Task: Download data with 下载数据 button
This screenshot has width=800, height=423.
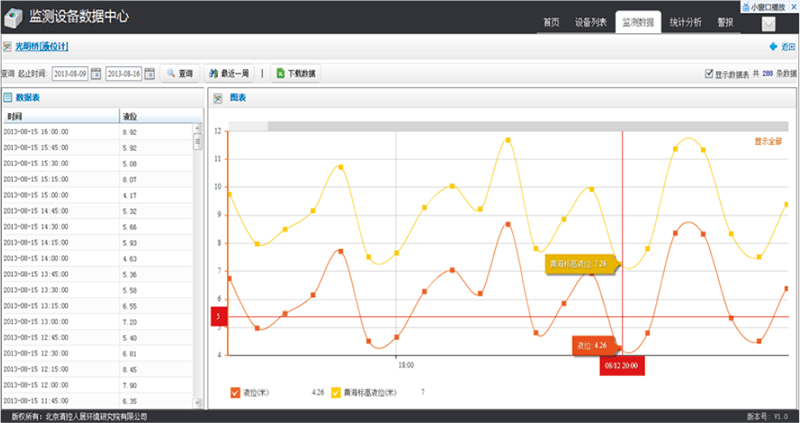Action: coord(295,73)
